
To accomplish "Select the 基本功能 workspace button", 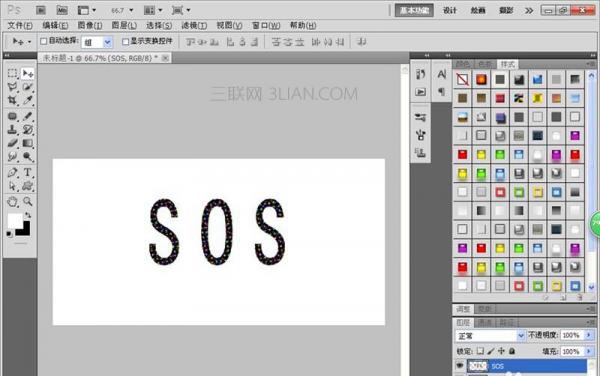I will tap(414, 10).
